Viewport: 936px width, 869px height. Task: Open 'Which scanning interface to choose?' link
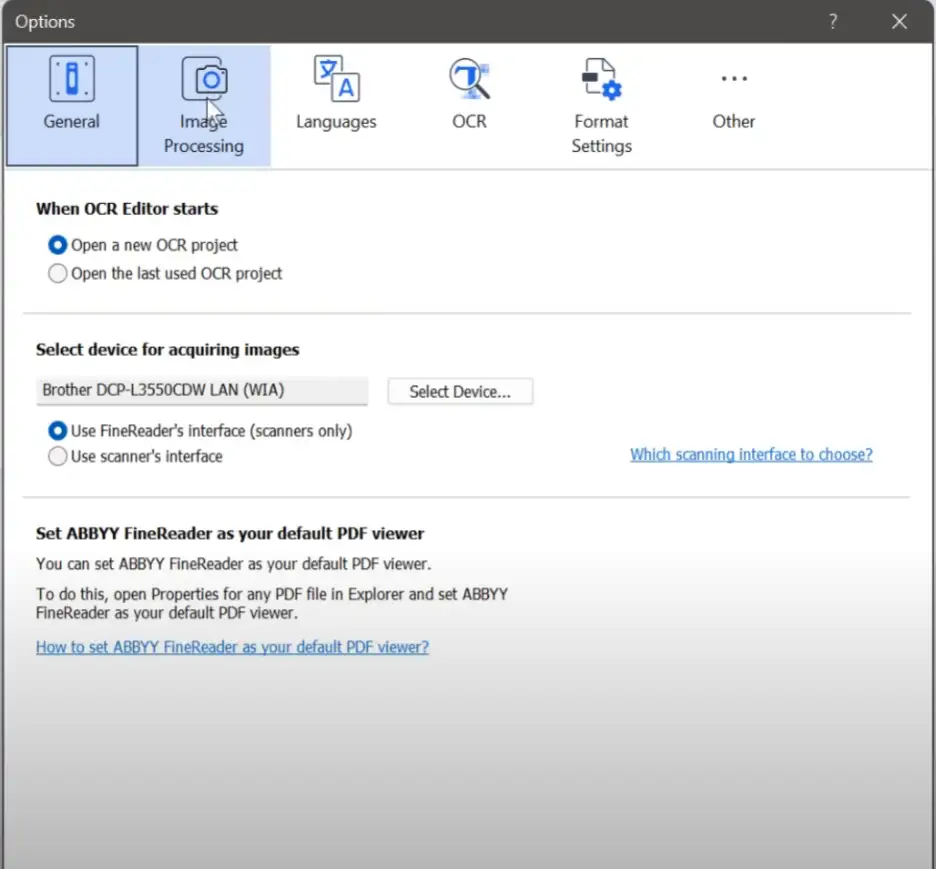pyautogui.click(x=751, y=454)
